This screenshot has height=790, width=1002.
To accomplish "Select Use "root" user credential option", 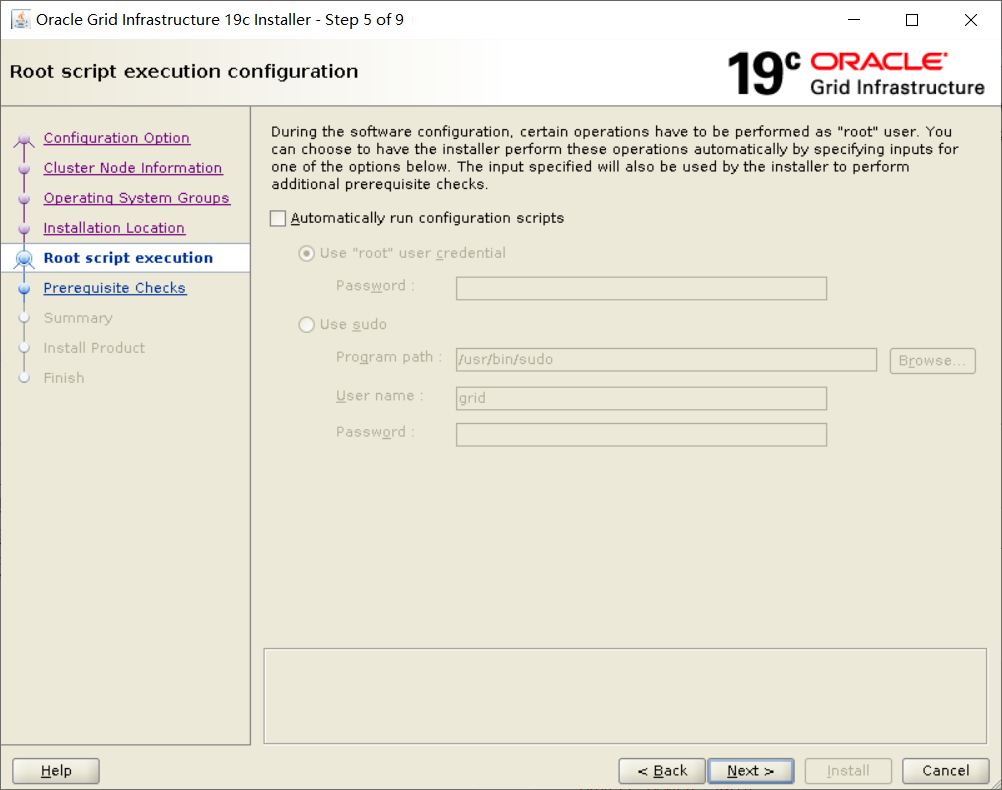I will pyautogui.click(x=307, y=254).
